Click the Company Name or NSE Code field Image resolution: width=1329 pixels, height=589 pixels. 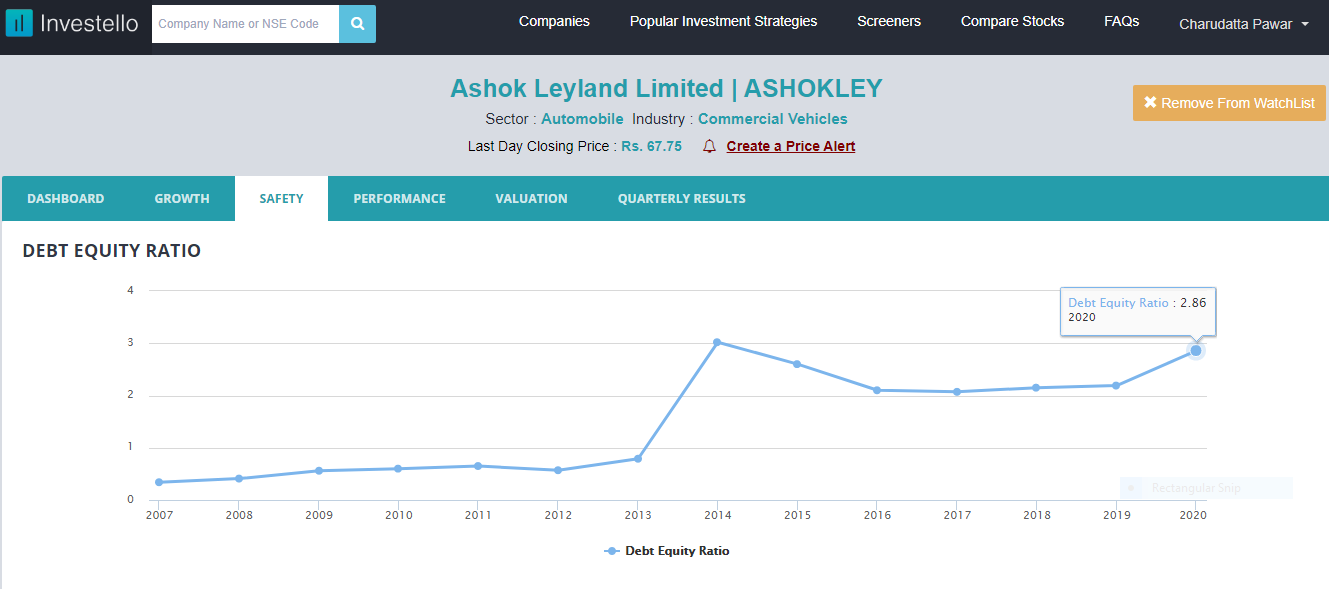(x=245, y=24)
